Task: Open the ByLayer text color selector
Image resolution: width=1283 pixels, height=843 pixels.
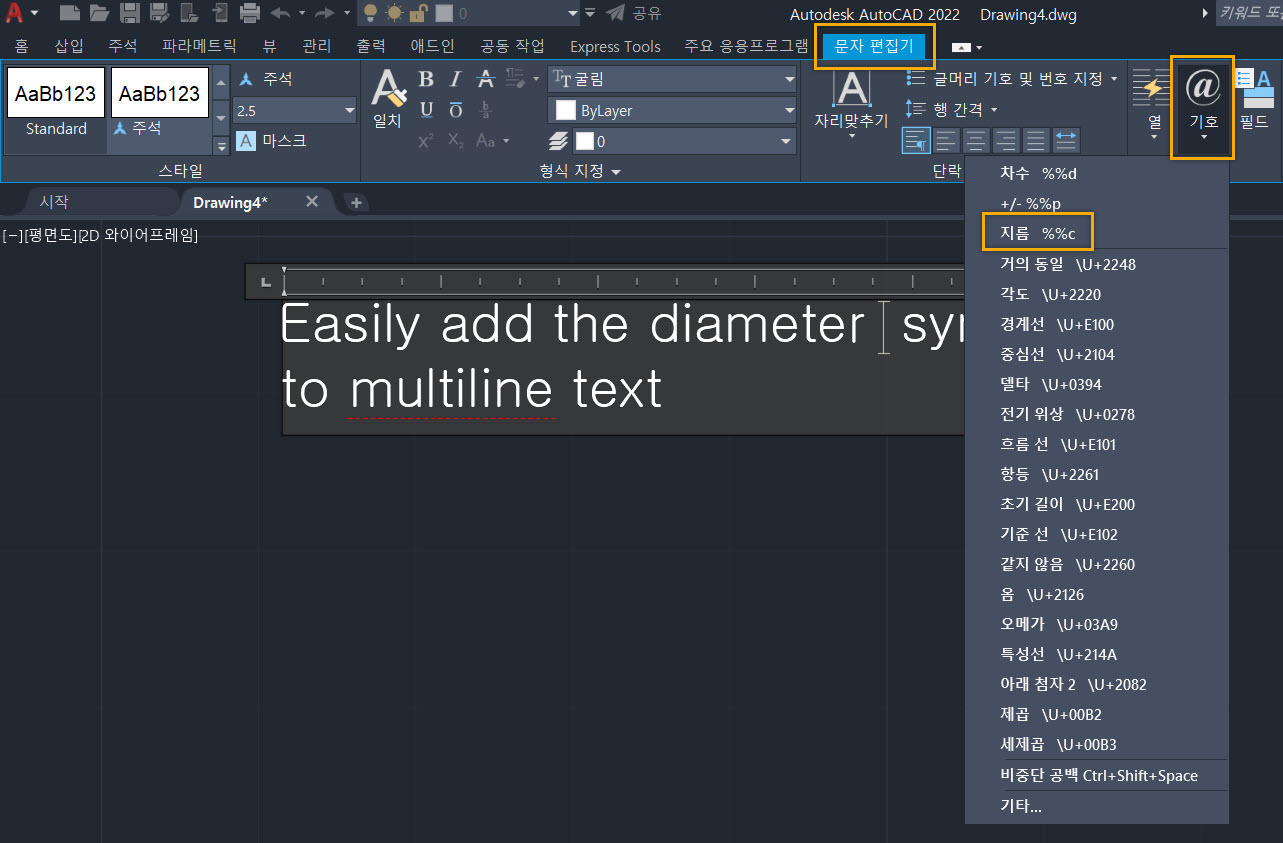Action: click(672, 111)
